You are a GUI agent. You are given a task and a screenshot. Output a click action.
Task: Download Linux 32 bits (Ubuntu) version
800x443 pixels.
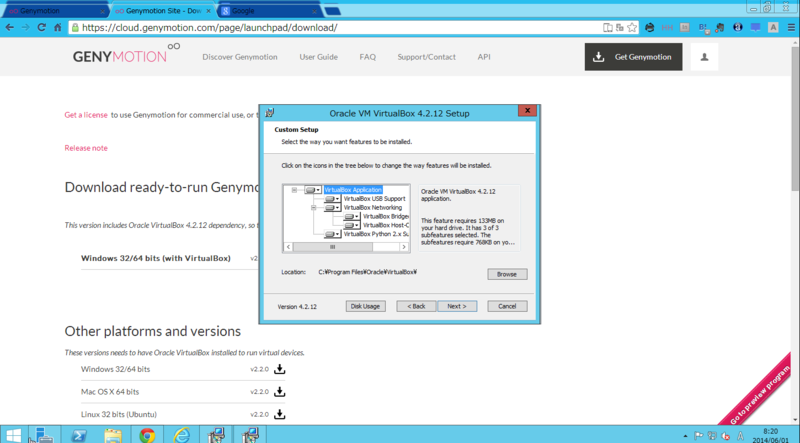coord(280,414)
